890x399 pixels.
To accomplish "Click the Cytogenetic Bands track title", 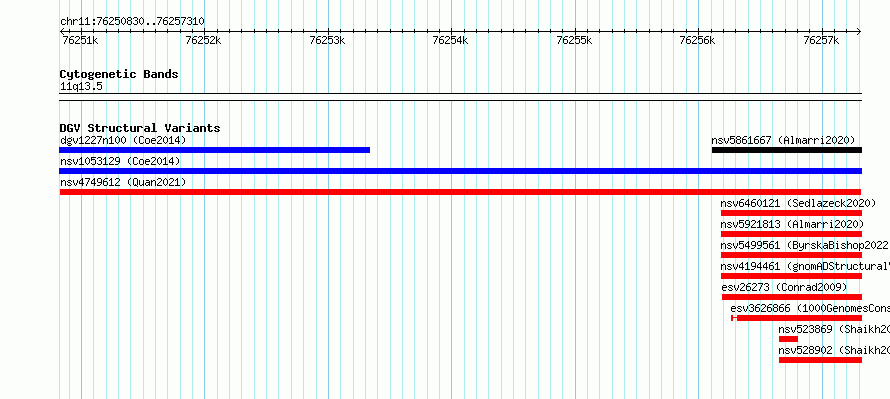I will 119,74.
